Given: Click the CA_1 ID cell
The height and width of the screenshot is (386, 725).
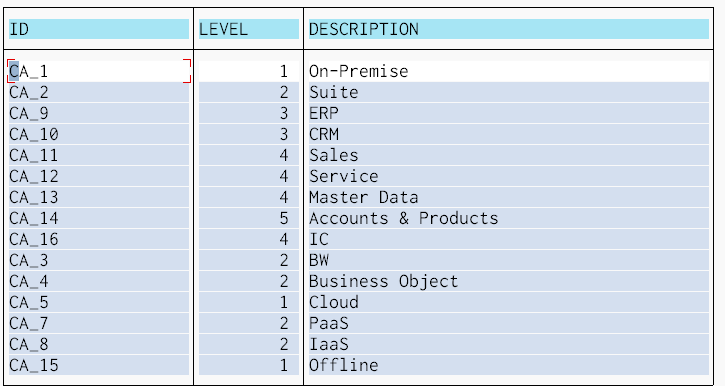Looking at the screenshot, I should 98,71.
